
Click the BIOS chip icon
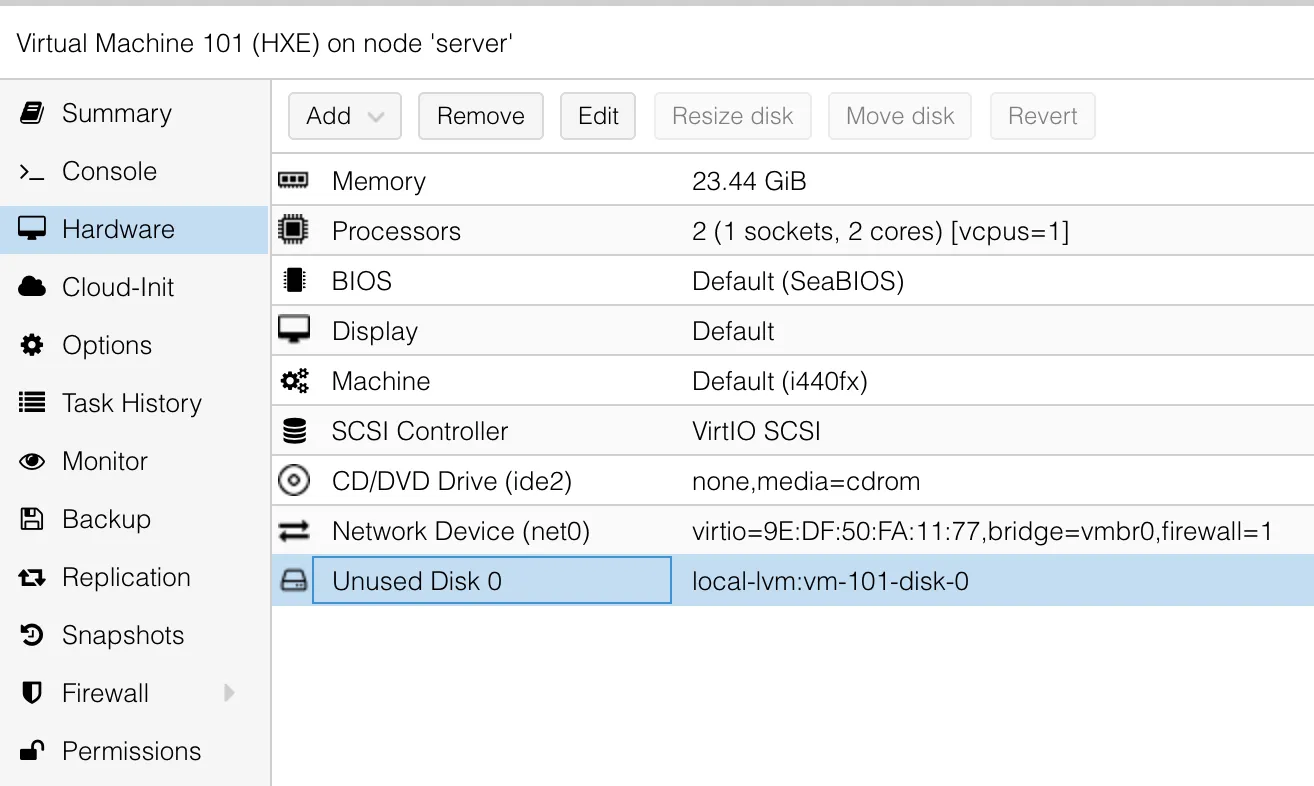(293, 281)
